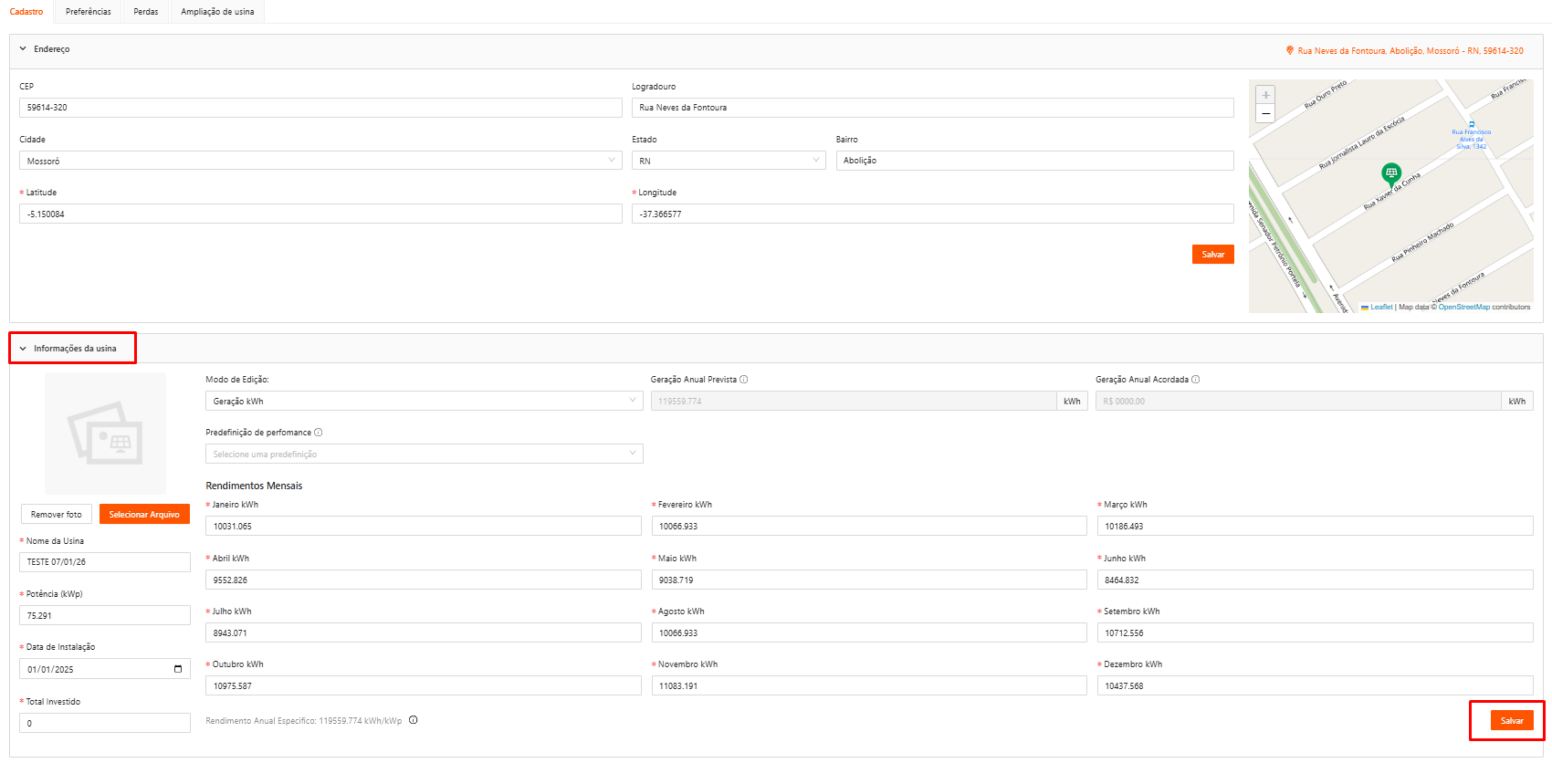1552x784 pixels.
Task: Click the Agosto kWh field
Action: coord(869,632)
